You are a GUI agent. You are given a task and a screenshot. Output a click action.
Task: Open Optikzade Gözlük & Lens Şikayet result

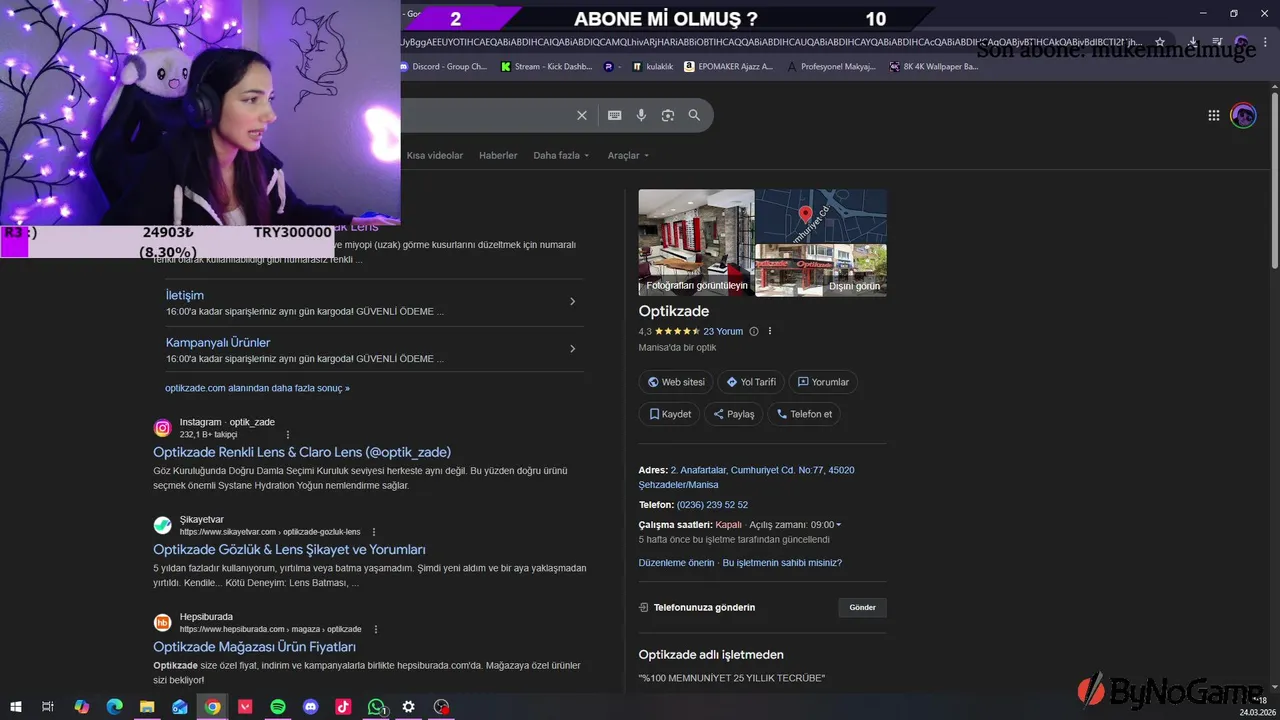coord(289,549)
